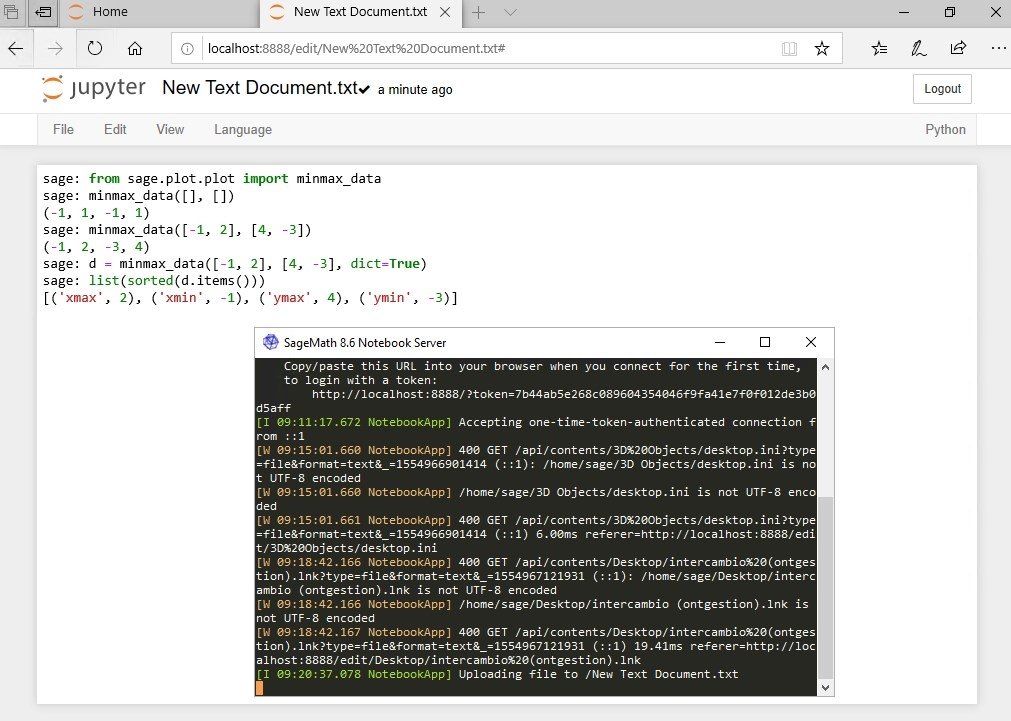Click the SageMath Notebook Server window icon

271,342
